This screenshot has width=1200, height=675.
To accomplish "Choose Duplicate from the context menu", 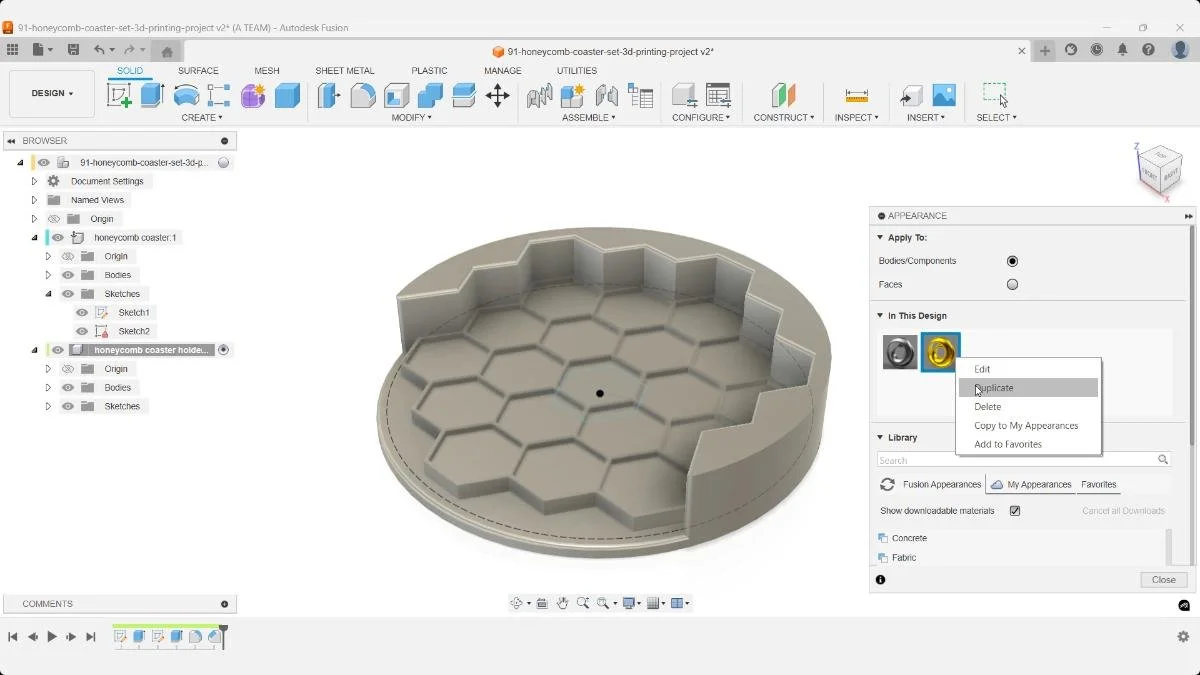I will pos(993,387).
